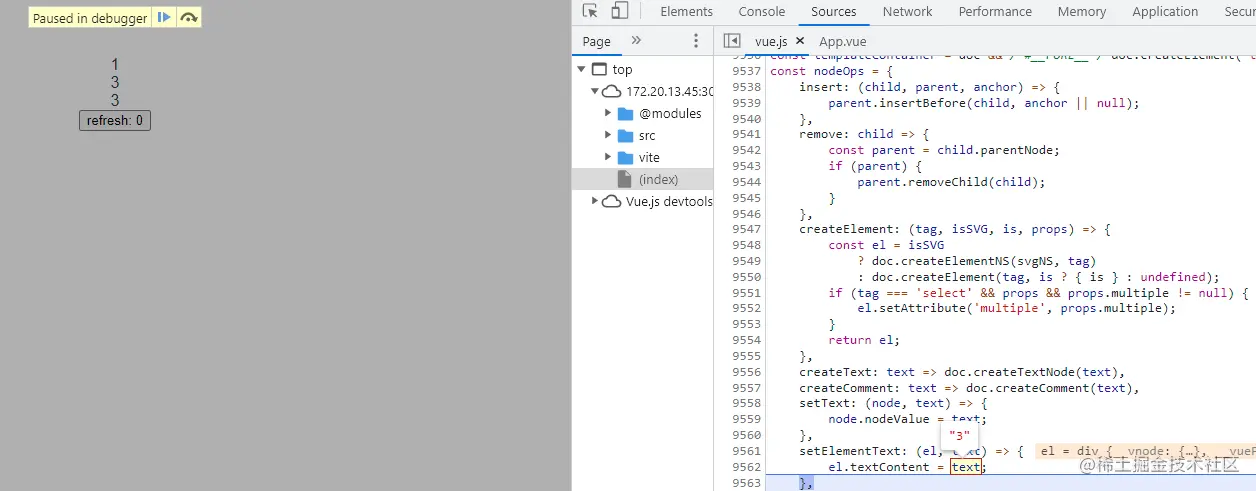The width and height of the screenshot is (1256, 491).
Task: Expand the src folder
Action: coord(608,135)
